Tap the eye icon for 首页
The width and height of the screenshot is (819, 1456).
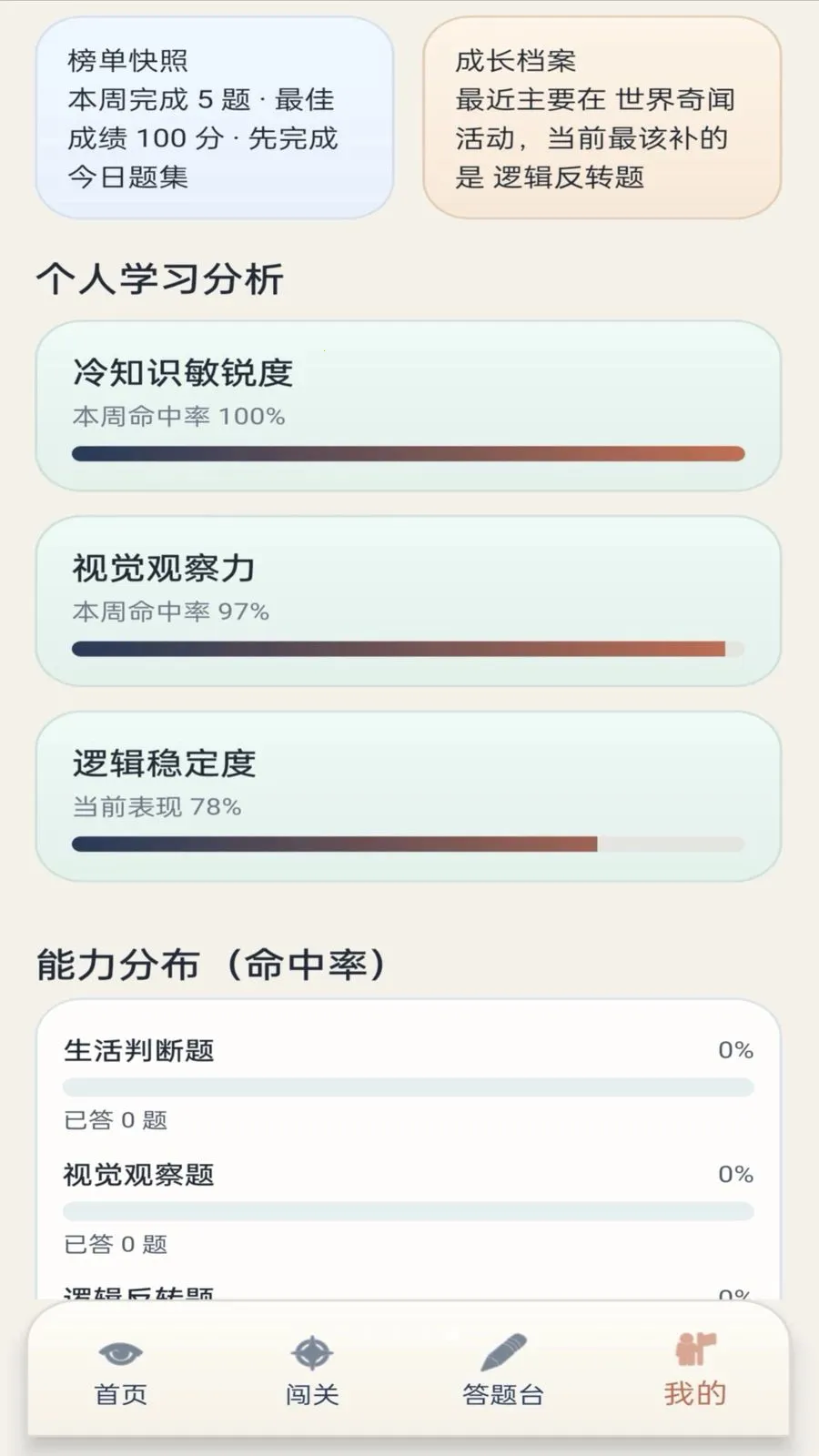[x=120, y=1353]
